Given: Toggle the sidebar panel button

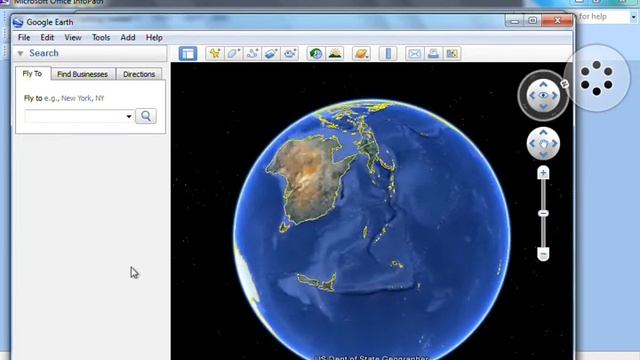Looking at the screenshot, I should coord(188,53).
